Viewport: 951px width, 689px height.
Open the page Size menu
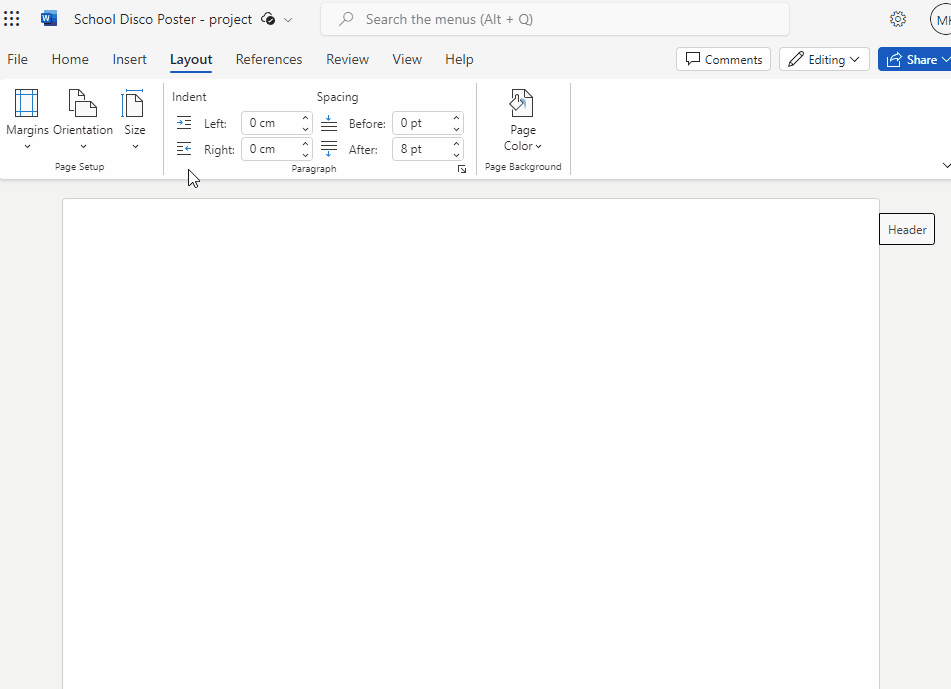(x=135, y=119)
